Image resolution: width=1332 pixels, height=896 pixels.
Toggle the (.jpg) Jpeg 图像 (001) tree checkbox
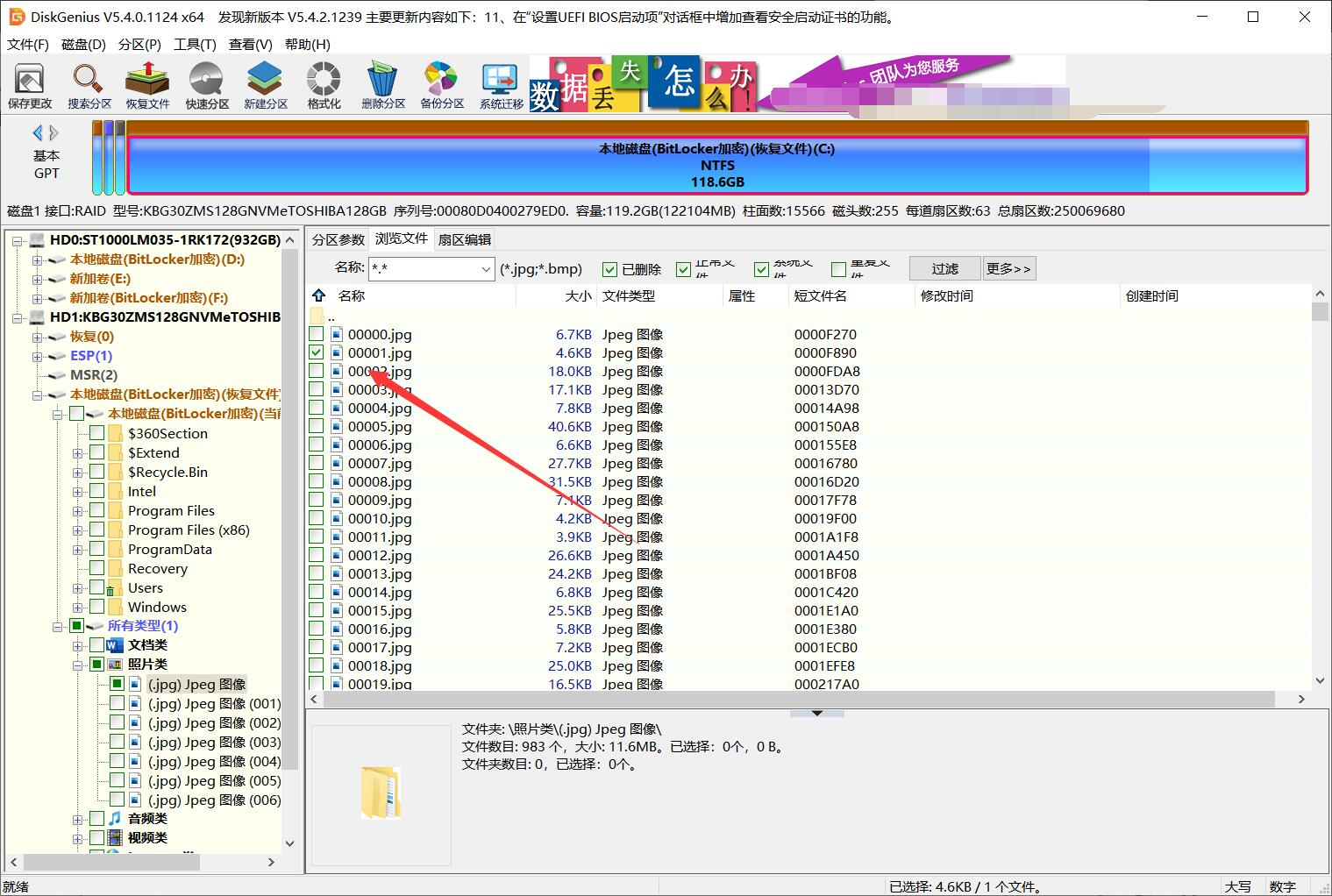pos(117,703)
